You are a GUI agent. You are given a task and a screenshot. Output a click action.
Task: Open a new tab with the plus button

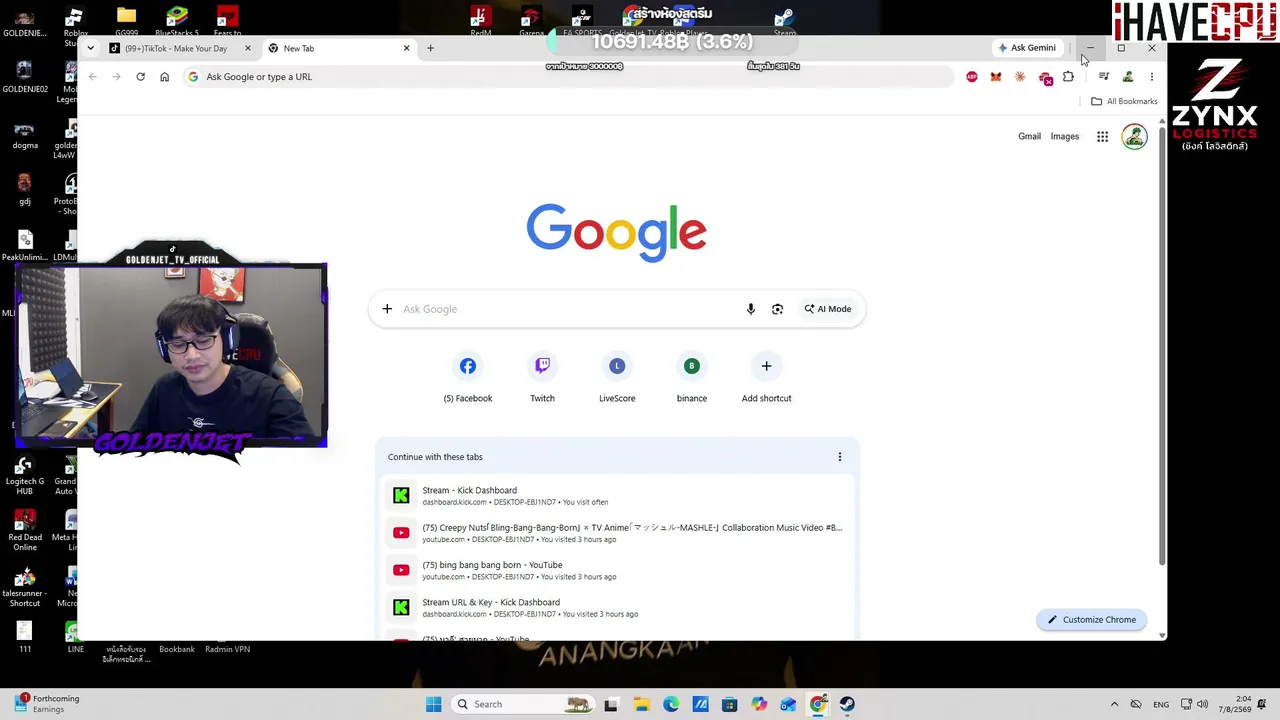tap(430, 48)
